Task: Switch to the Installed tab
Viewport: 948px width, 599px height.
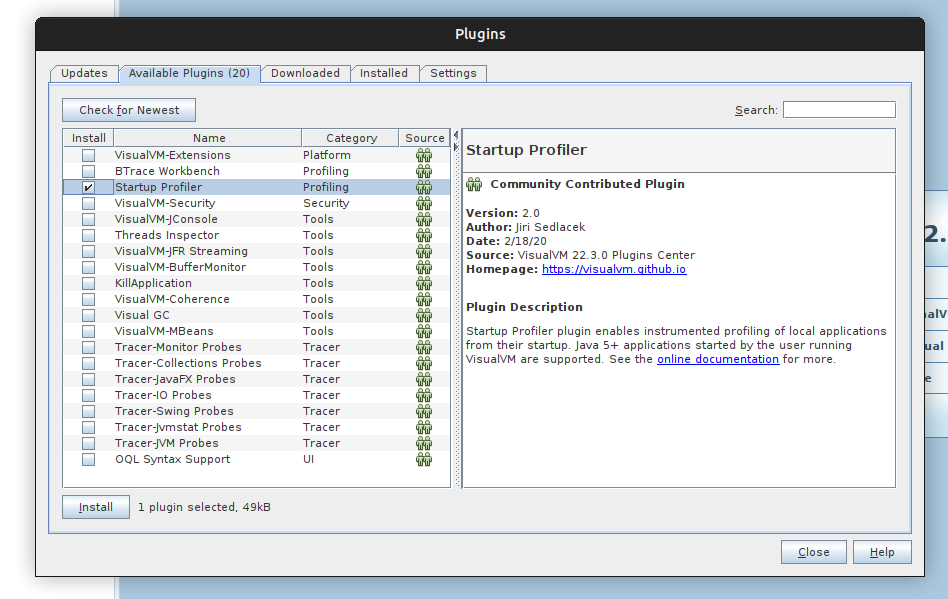Action: tap(385, 73)
